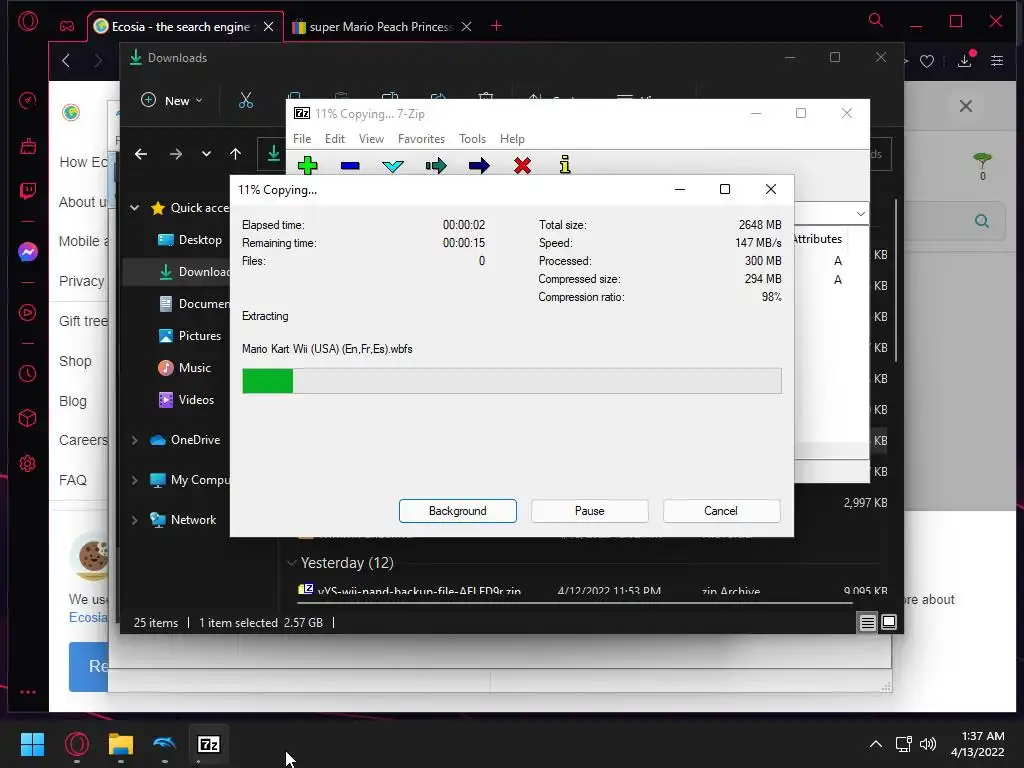Click the Opera tab search magnifier icon

(x=876, y=20)
